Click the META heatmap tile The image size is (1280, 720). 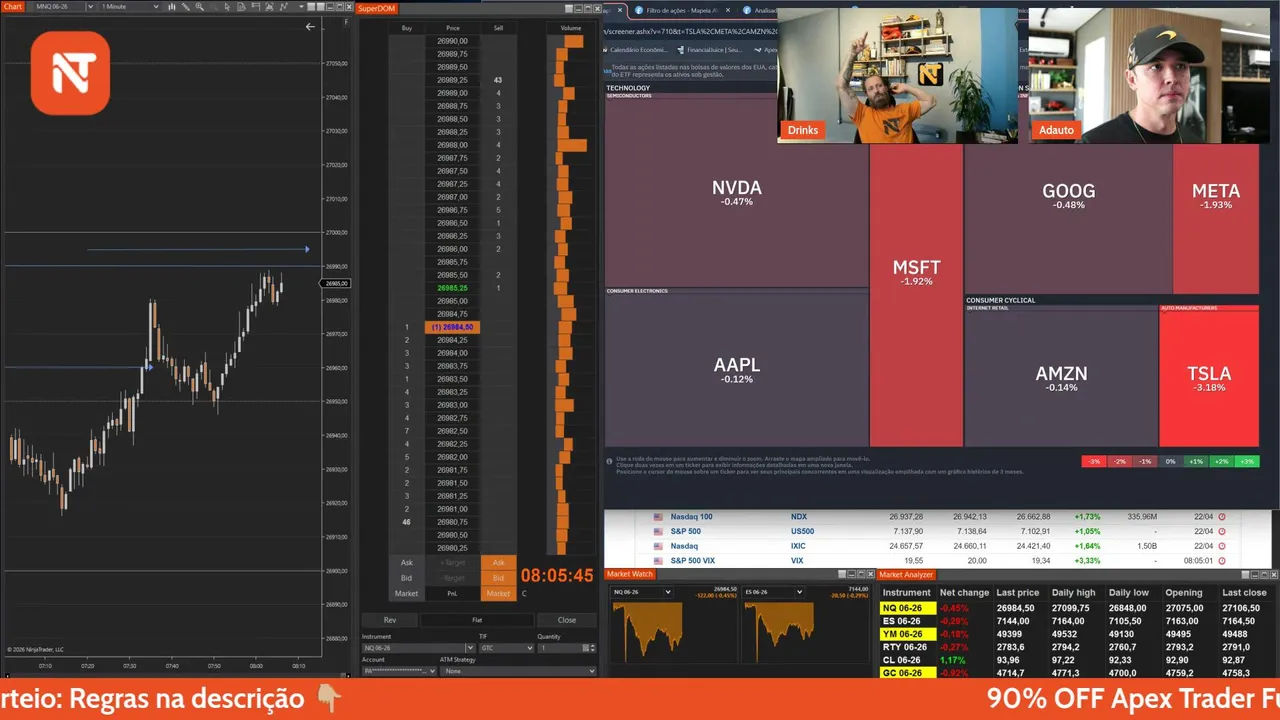pyautogui.click(x=1216, y=195)
